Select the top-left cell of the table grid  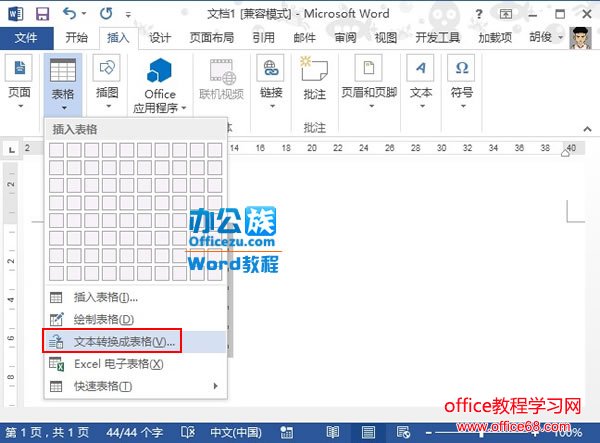(57, 150)
